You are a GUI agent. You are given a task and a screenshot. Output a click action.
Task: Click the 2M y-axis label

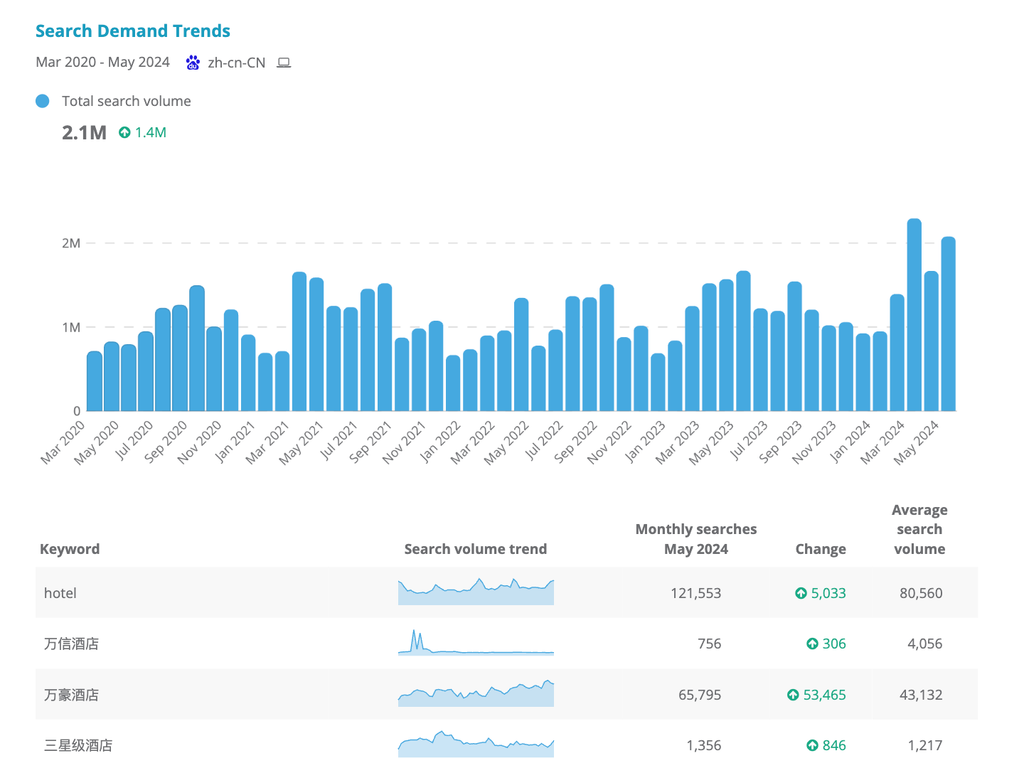[71, 243]
